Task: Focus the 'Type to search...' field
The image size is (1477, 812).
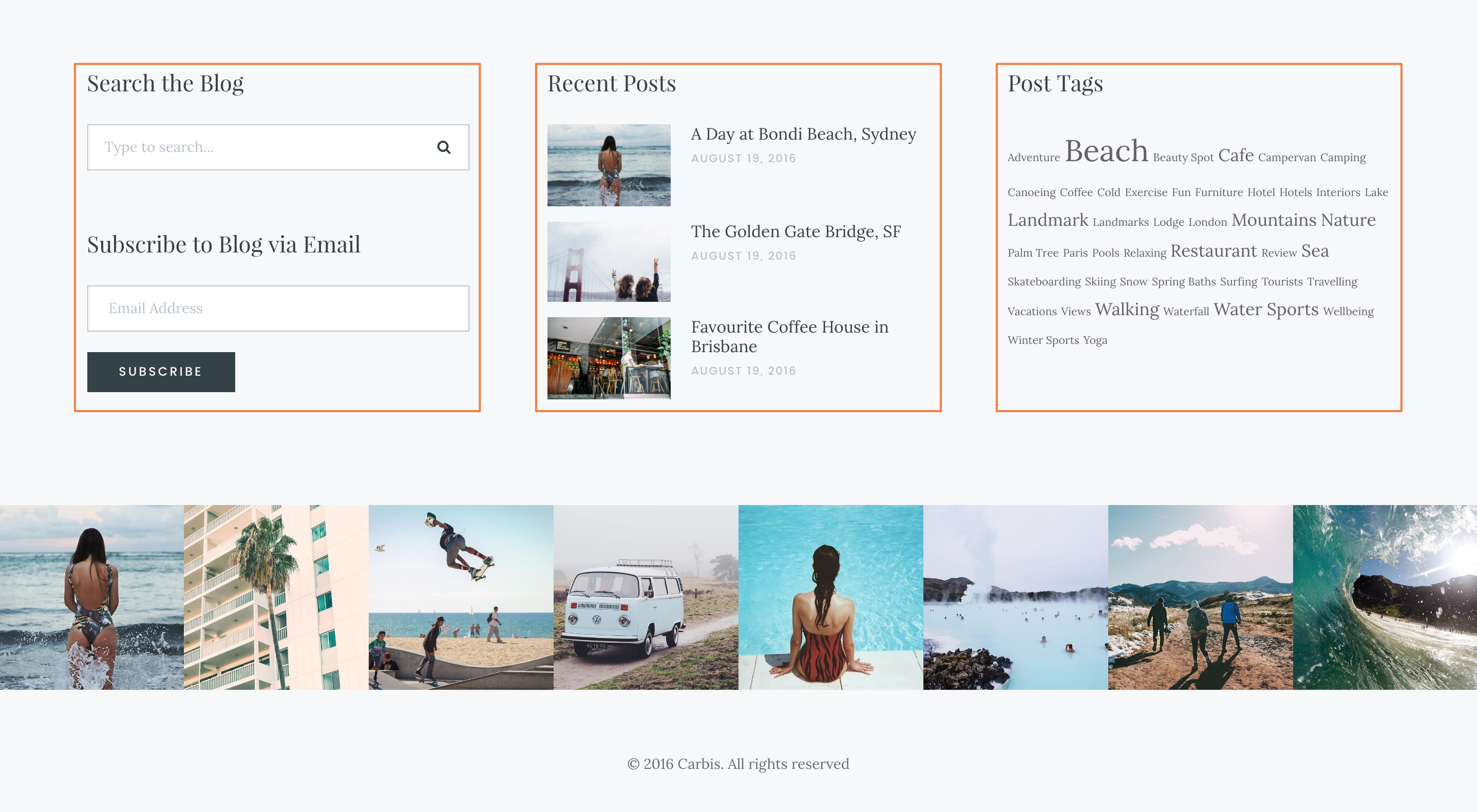Action: pos(278,147)
